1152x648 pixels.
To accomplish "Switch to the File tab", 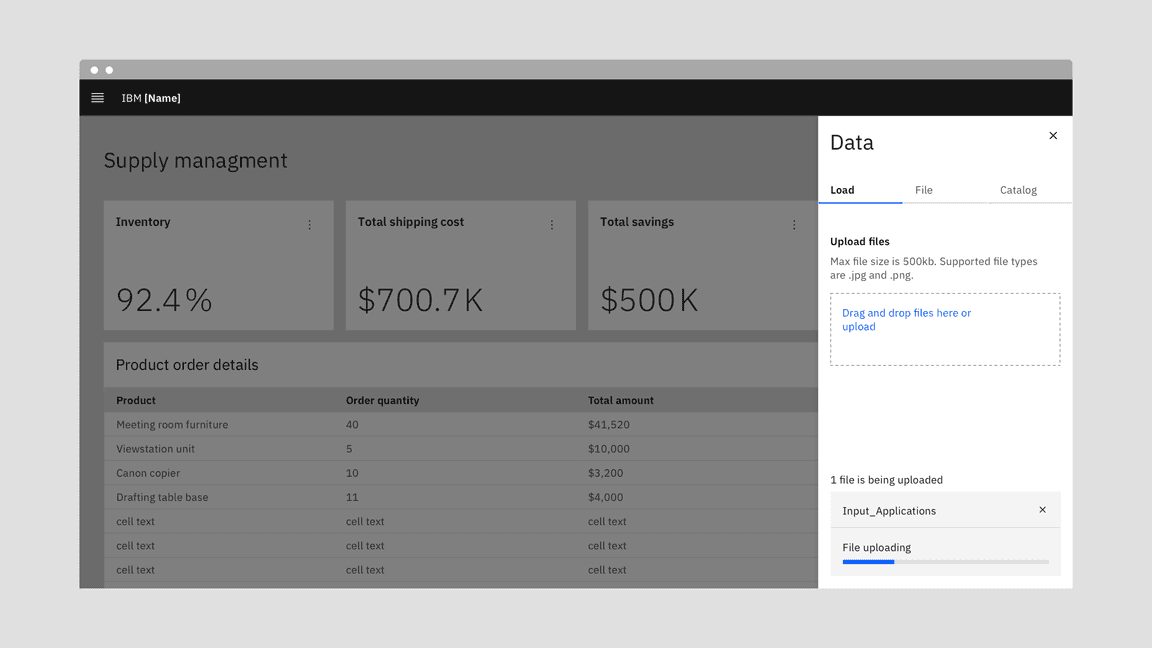I will click(924, 190).
